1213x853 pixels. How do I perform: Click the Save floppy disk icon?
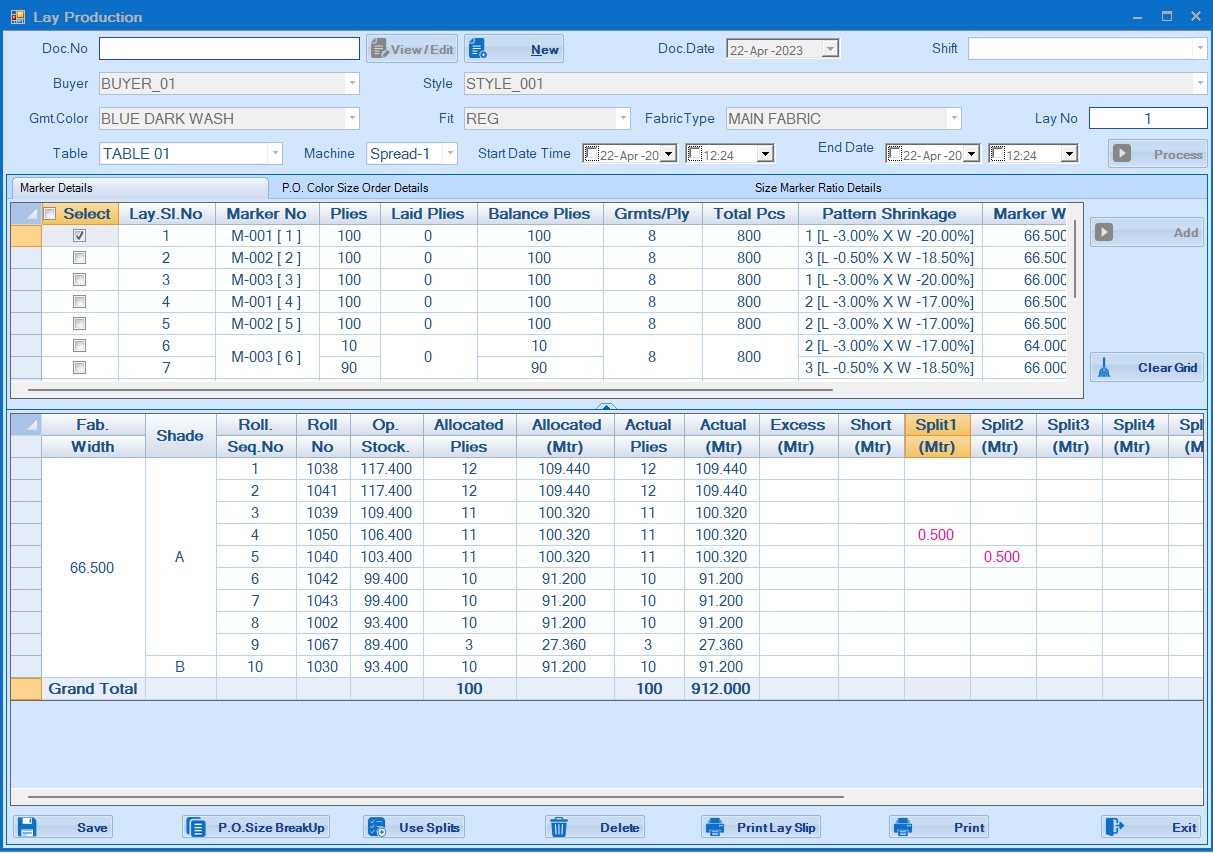(x=27, y=827)
